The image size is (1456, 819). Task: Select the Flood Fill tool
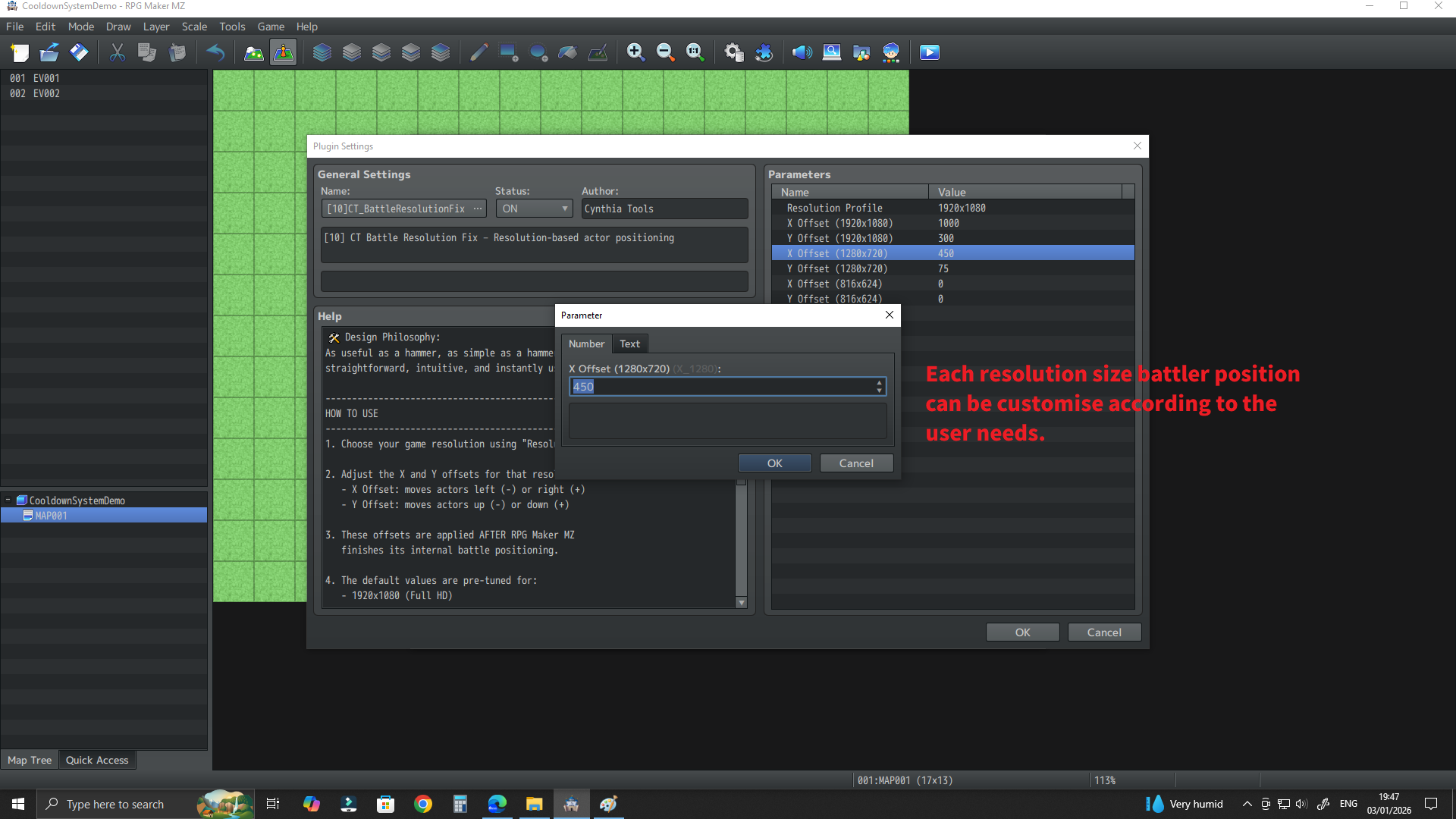point(567,52)
